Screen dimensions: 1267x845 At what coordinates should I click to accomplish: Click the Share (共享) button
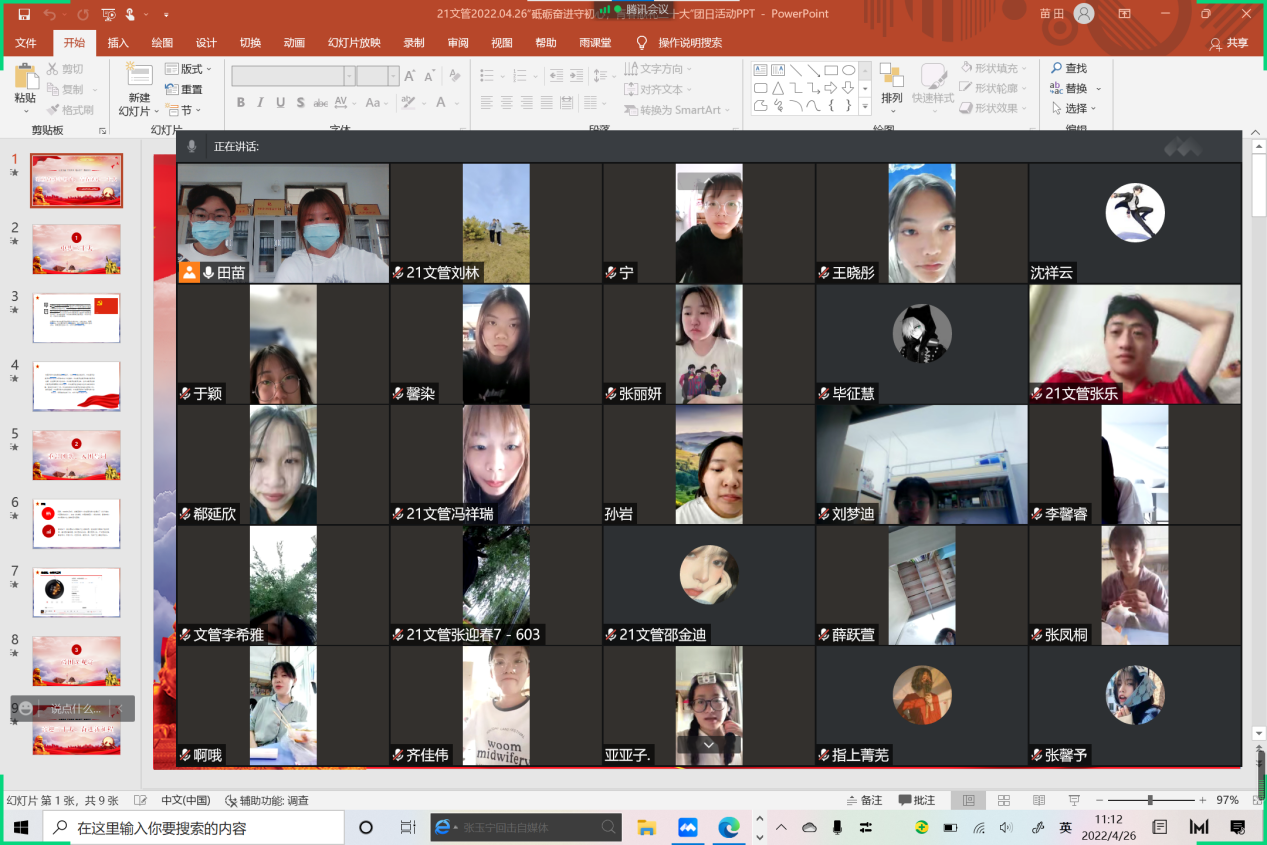(x=1229, y=43)
